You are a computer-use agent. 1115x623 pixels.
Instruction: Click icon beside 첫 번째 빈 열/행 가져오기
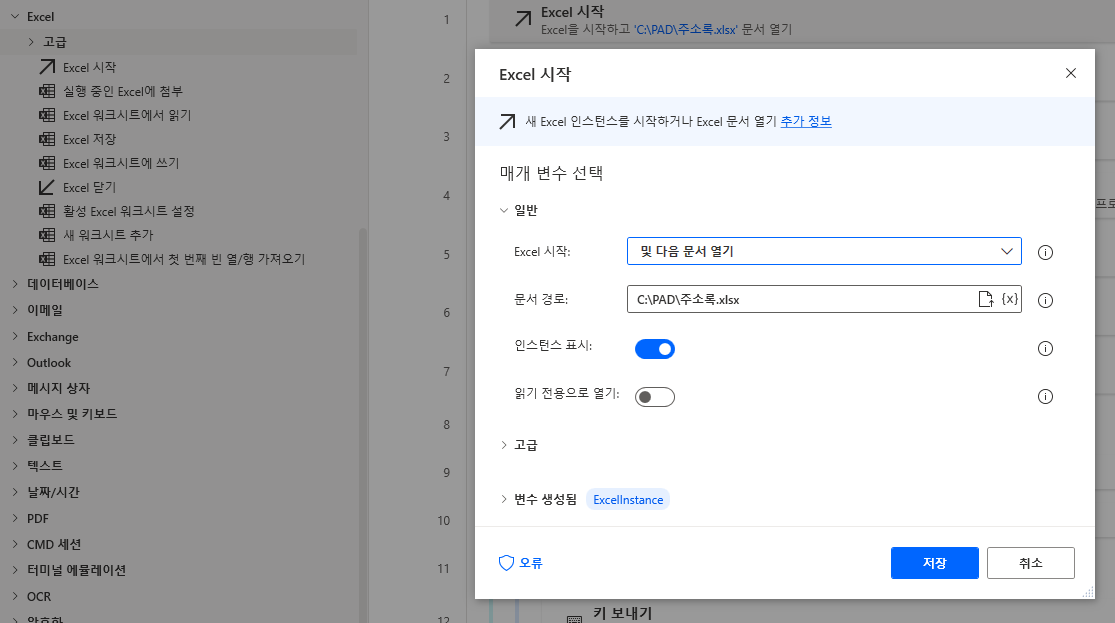tap(47, 259)
